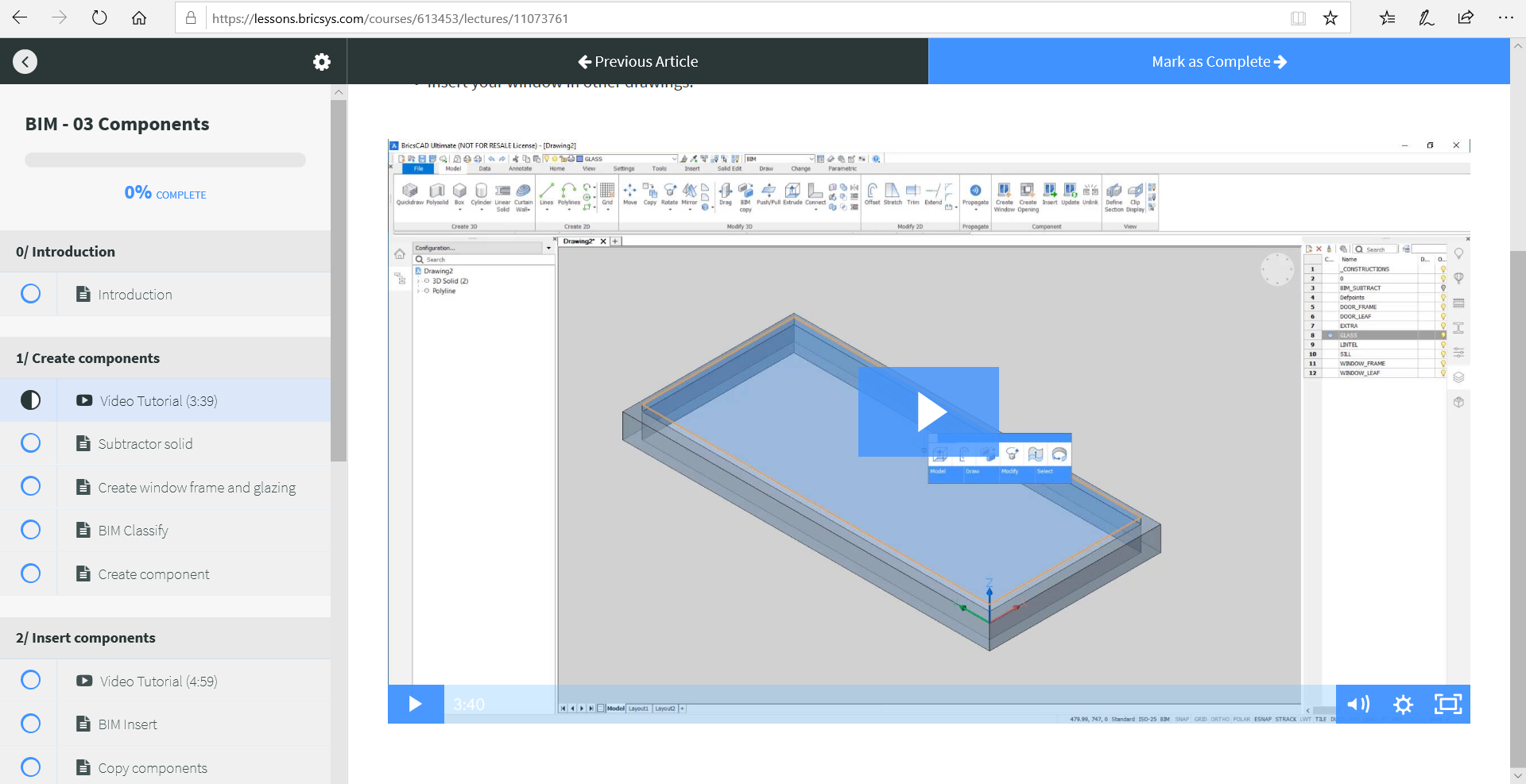Open the favorites hub icon
The image size is (1526, 784).
1387,17
